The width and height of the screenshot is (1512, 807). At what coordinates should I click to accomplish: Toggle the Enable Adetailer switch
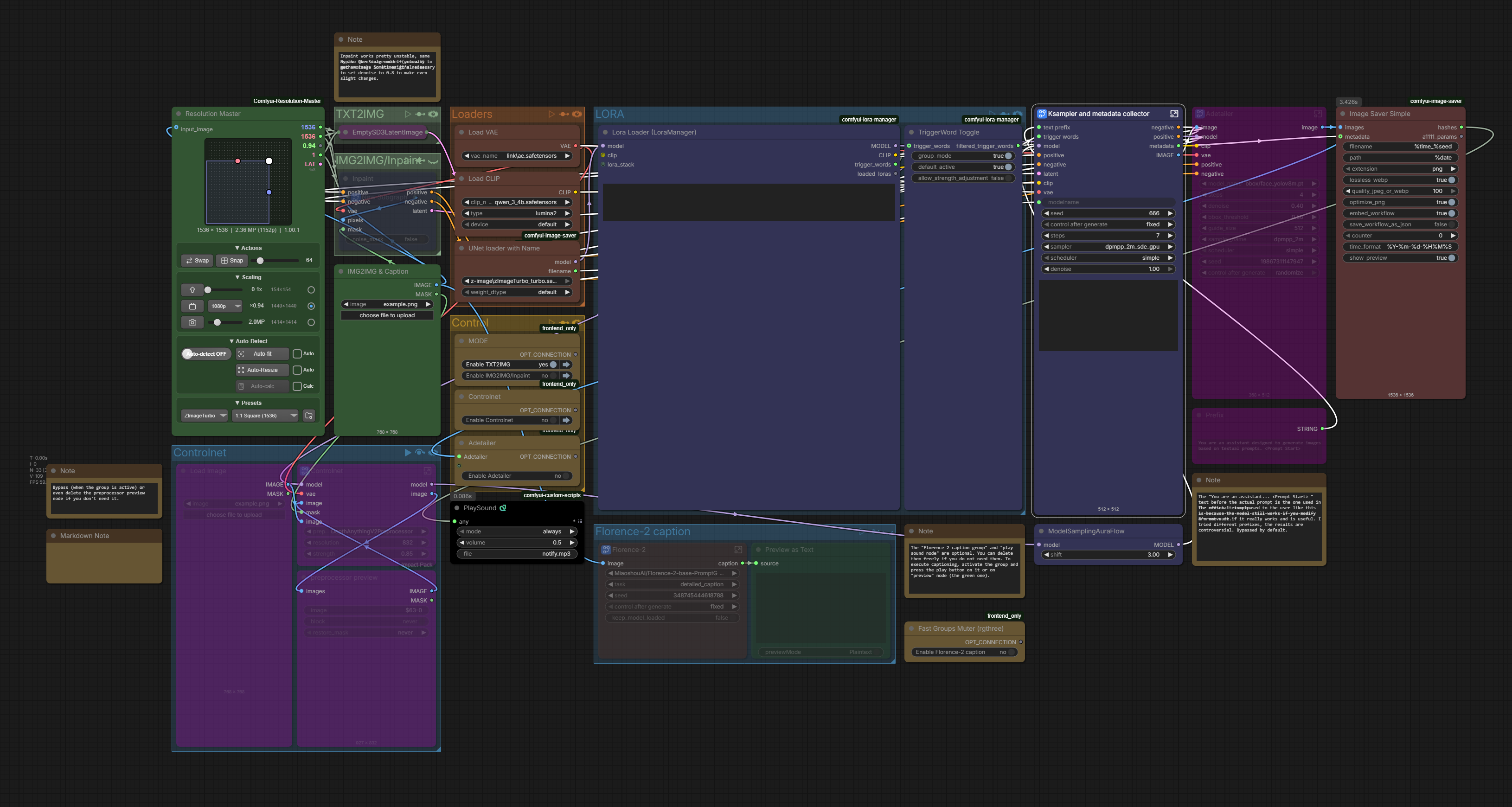pyautogui.click(x=566, y=476)
